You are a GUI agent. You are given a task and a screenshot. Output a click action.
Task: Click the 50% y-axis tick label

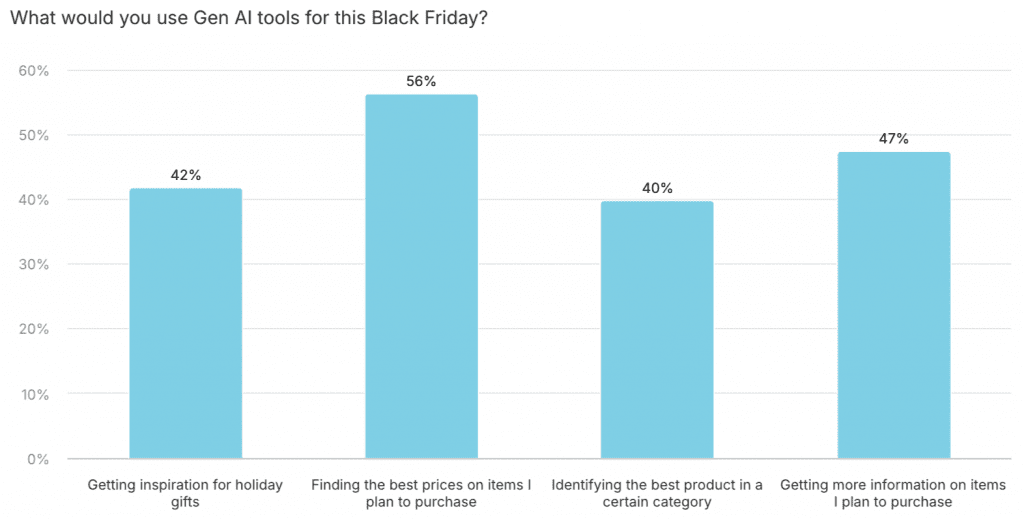point(34,136)
